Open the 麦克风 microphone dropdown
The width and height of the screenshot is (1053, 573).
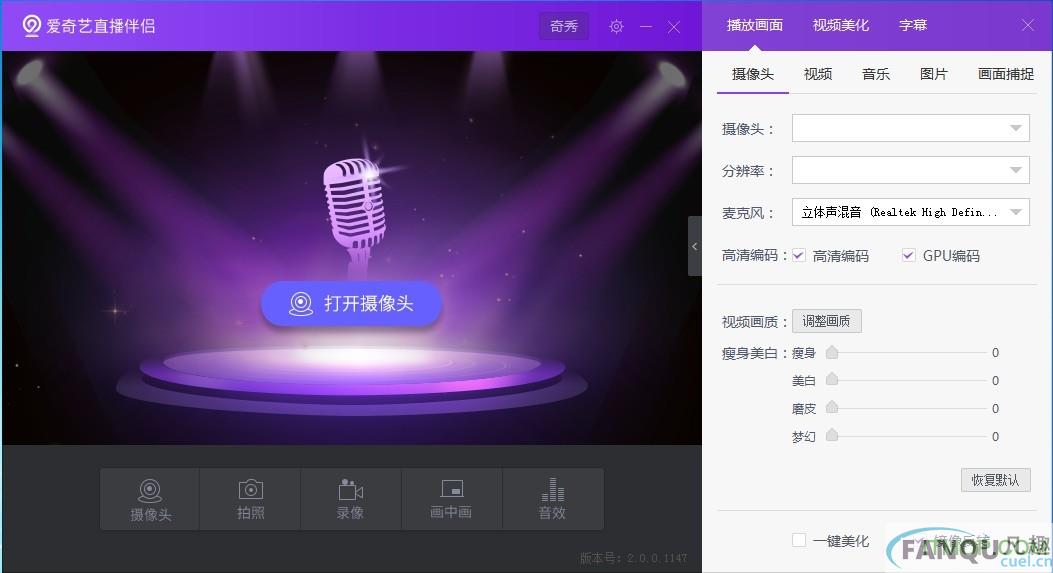[911, 212]
